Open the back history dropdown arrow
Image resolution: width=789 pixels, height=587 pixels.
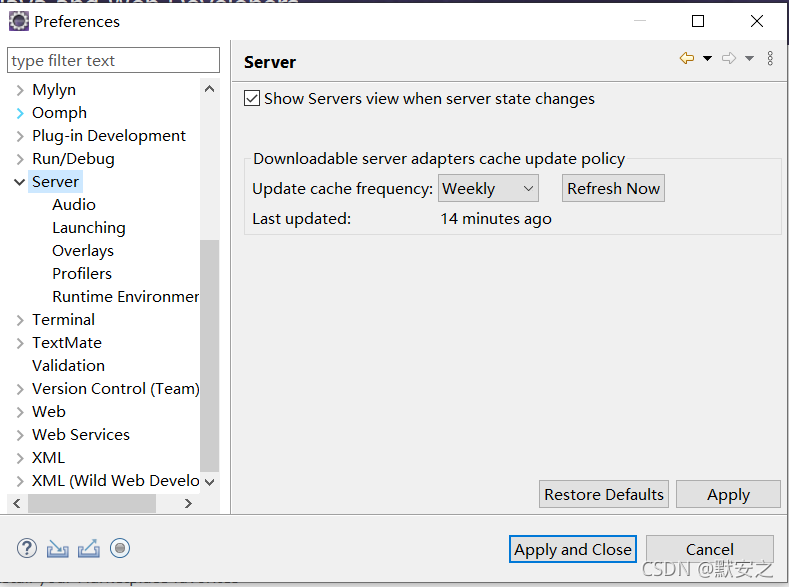(x=707, y=58)
